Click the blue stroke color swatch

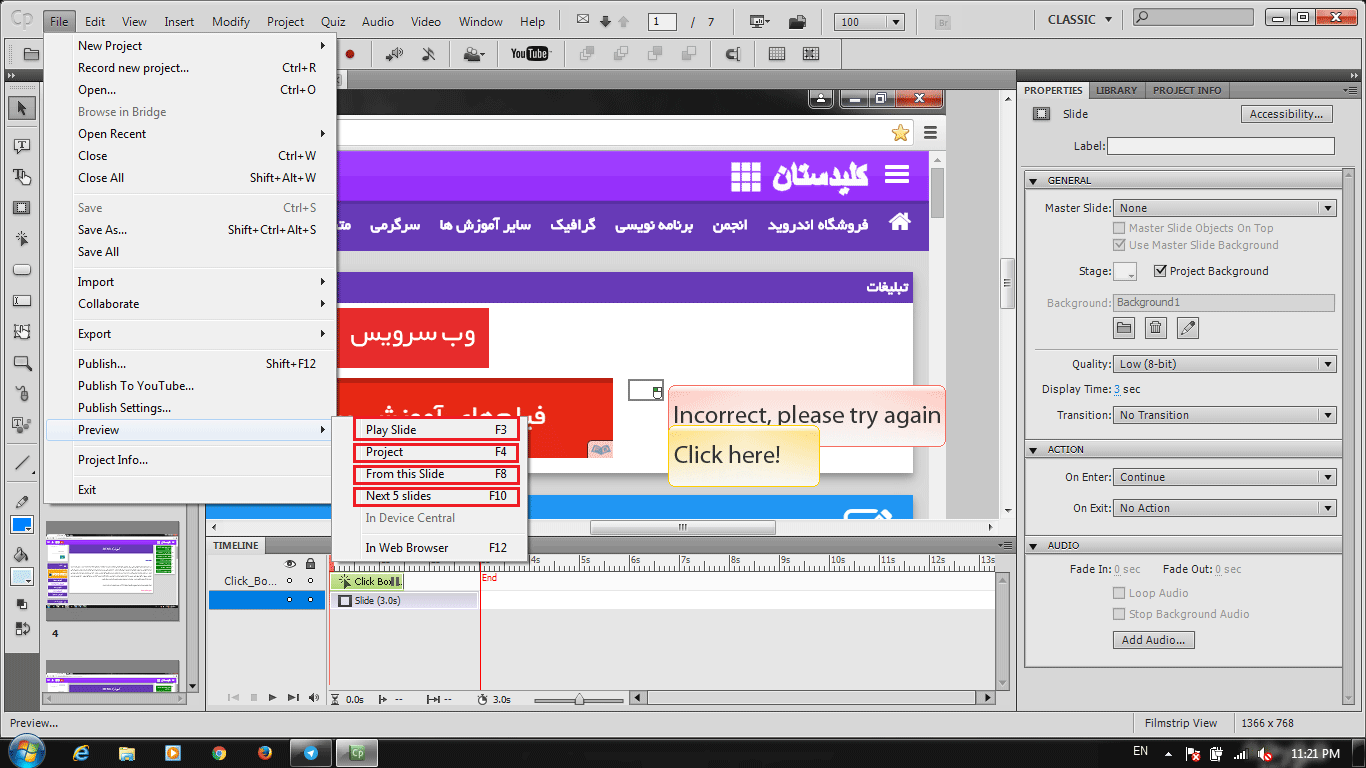[x=22, y=525]
